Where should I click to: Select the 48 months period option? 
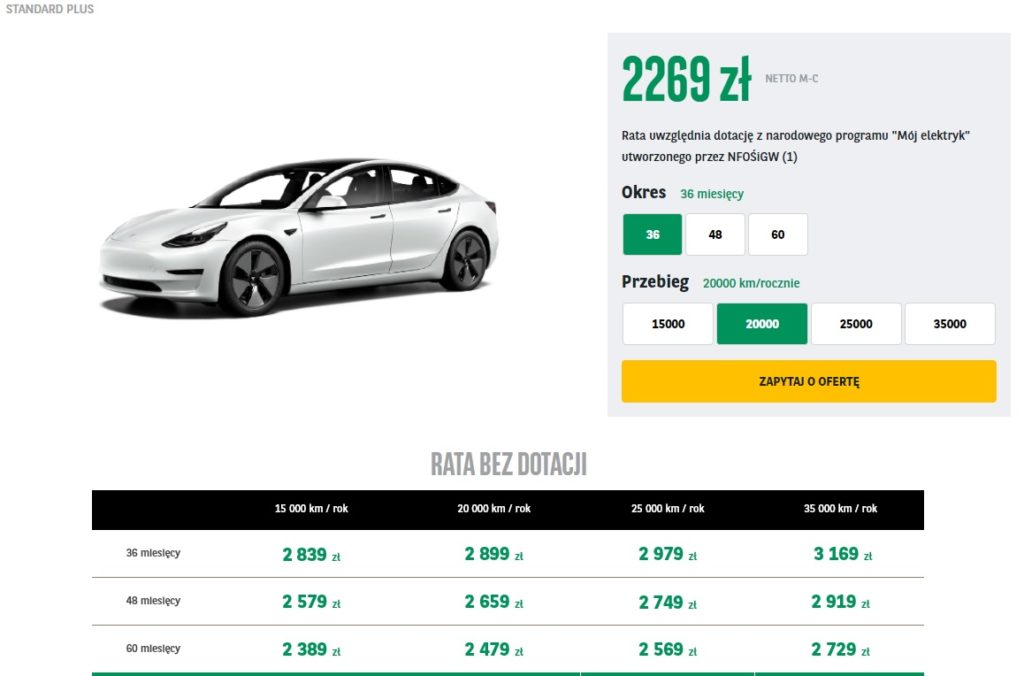715,234
